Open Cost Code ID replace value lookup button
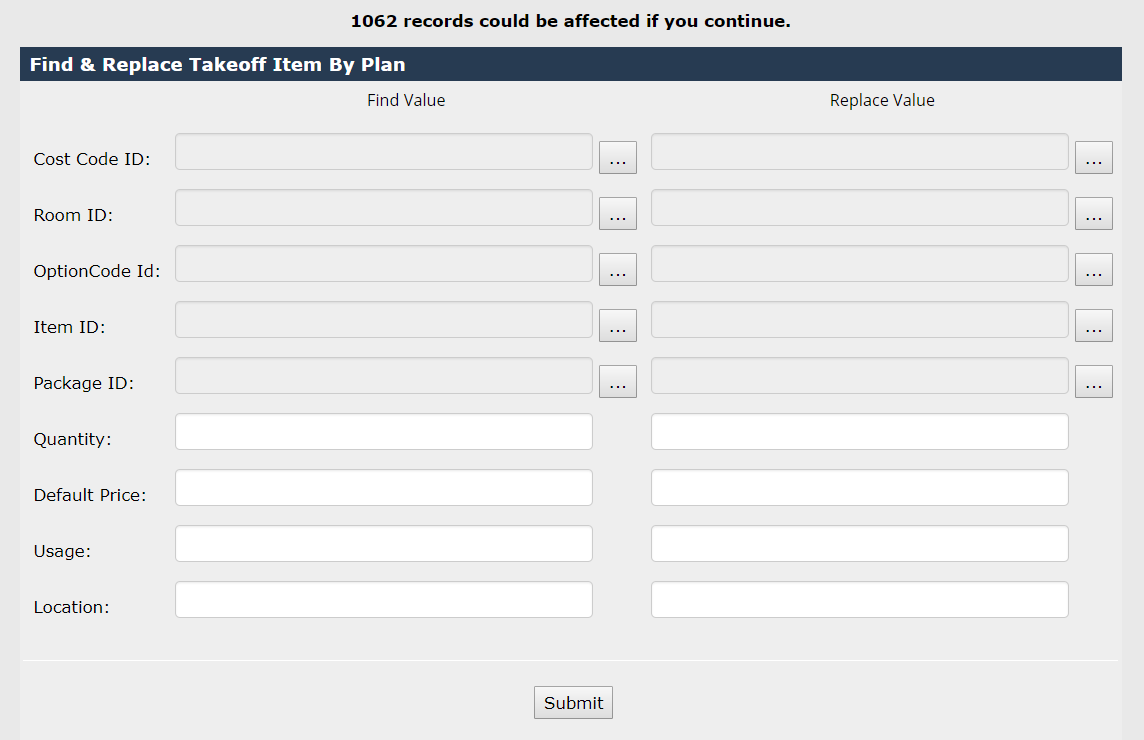The width and height of the screenshot is (1144, 740). coord(1093,158)
